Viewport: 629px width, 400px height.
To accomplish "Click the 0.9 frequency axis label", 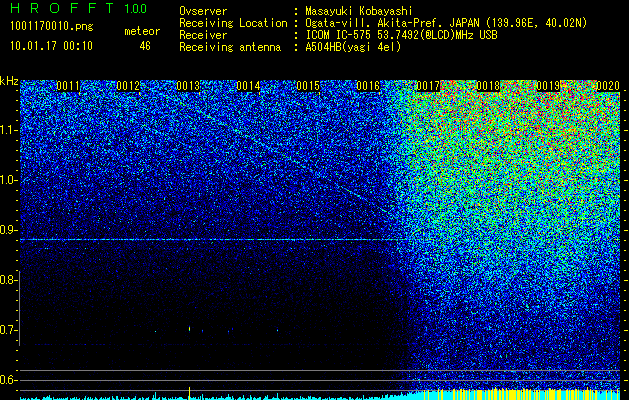I will click(x=7, y=230).
